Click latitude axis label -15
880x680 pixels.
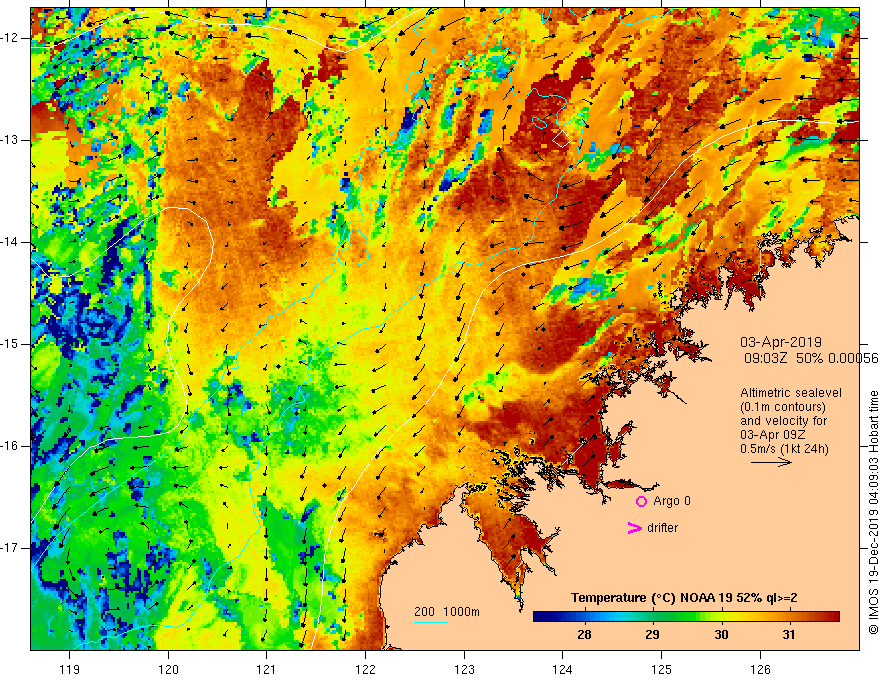[x=10, y=344]
